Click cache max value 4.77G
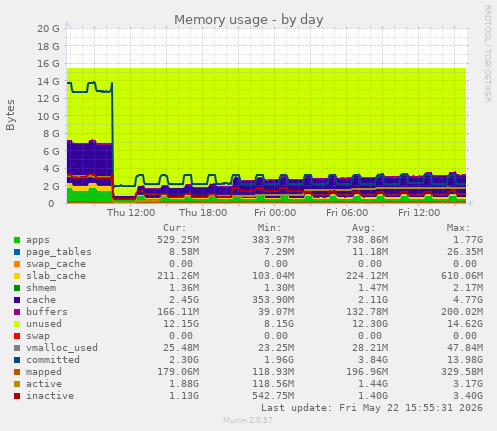Viewport: 497px width, 431px height. 468,300
